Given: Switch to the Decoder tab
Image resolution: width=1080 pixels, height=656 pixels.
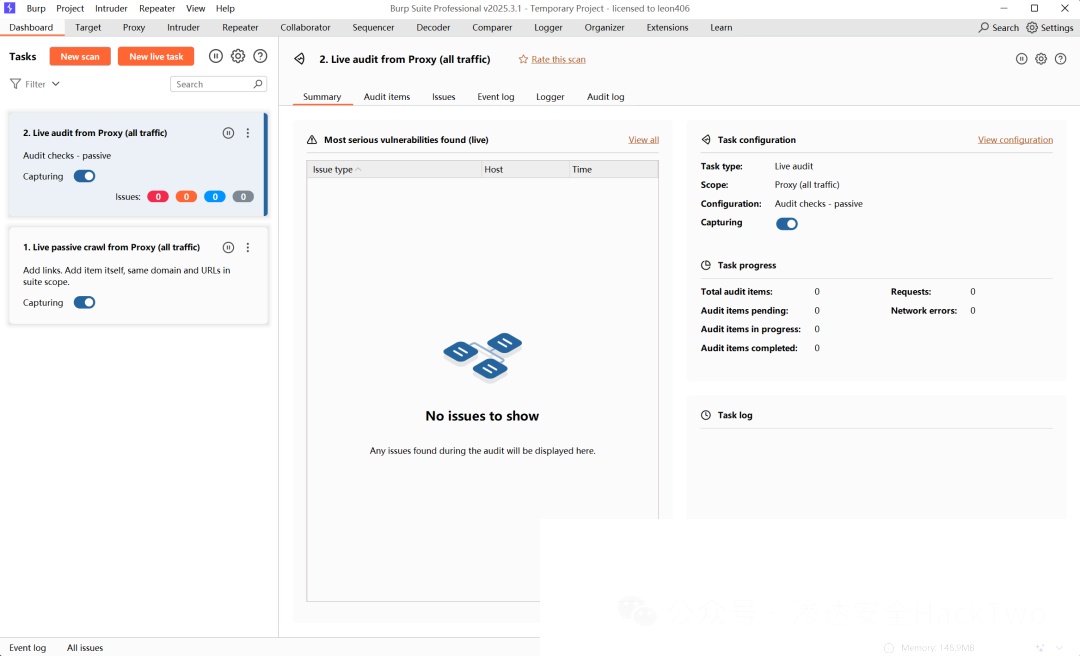Looking at the screenshot, I should click(433, 28).
